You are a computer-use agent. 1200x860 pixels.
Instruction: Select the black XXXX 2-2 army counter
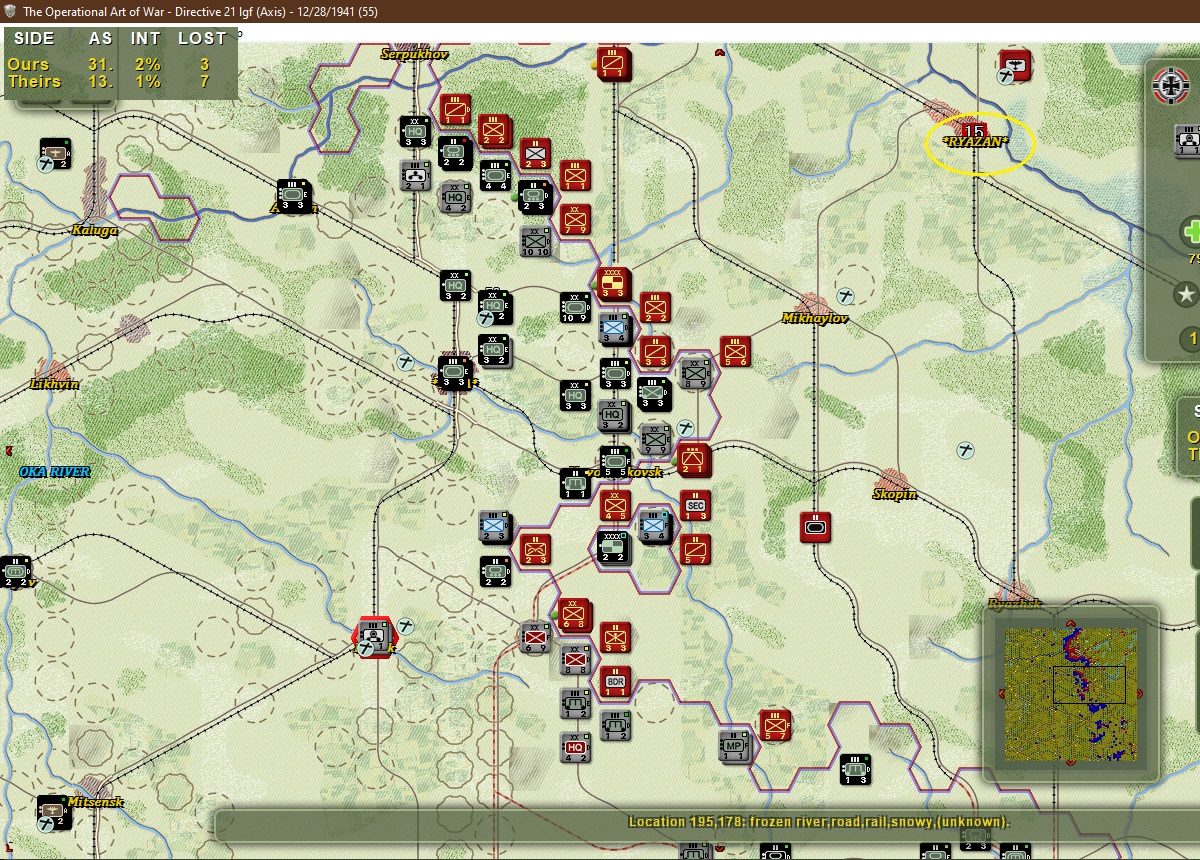pyautogui.click(x=613, y=547)
